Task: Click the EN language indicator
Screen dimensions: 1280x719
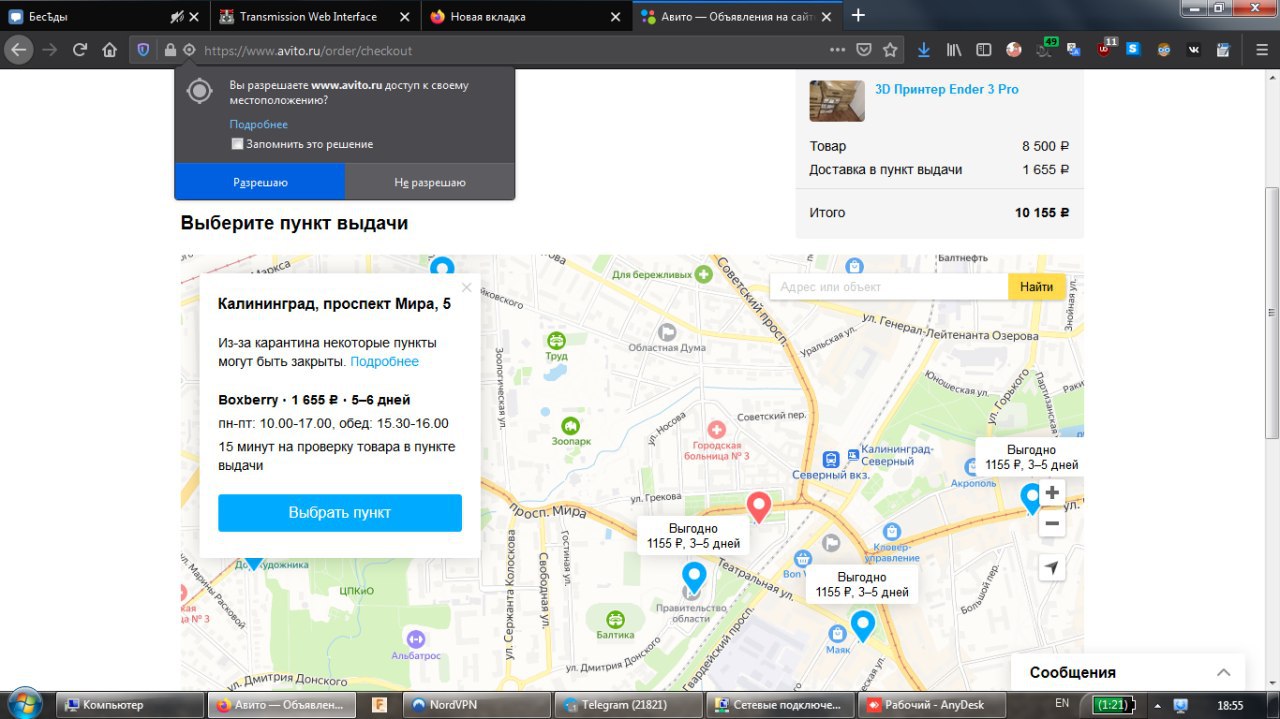Action: click(1062, 704)
